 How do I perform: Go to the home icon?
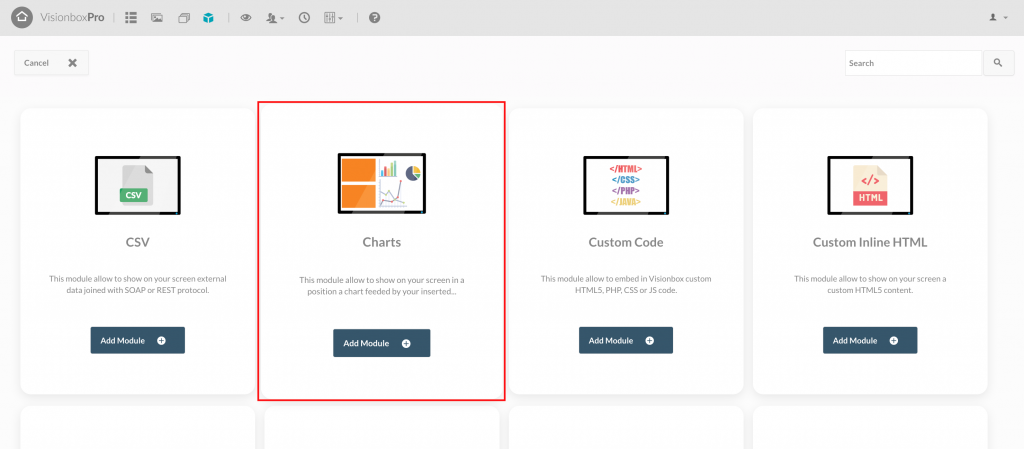point(22,18)
